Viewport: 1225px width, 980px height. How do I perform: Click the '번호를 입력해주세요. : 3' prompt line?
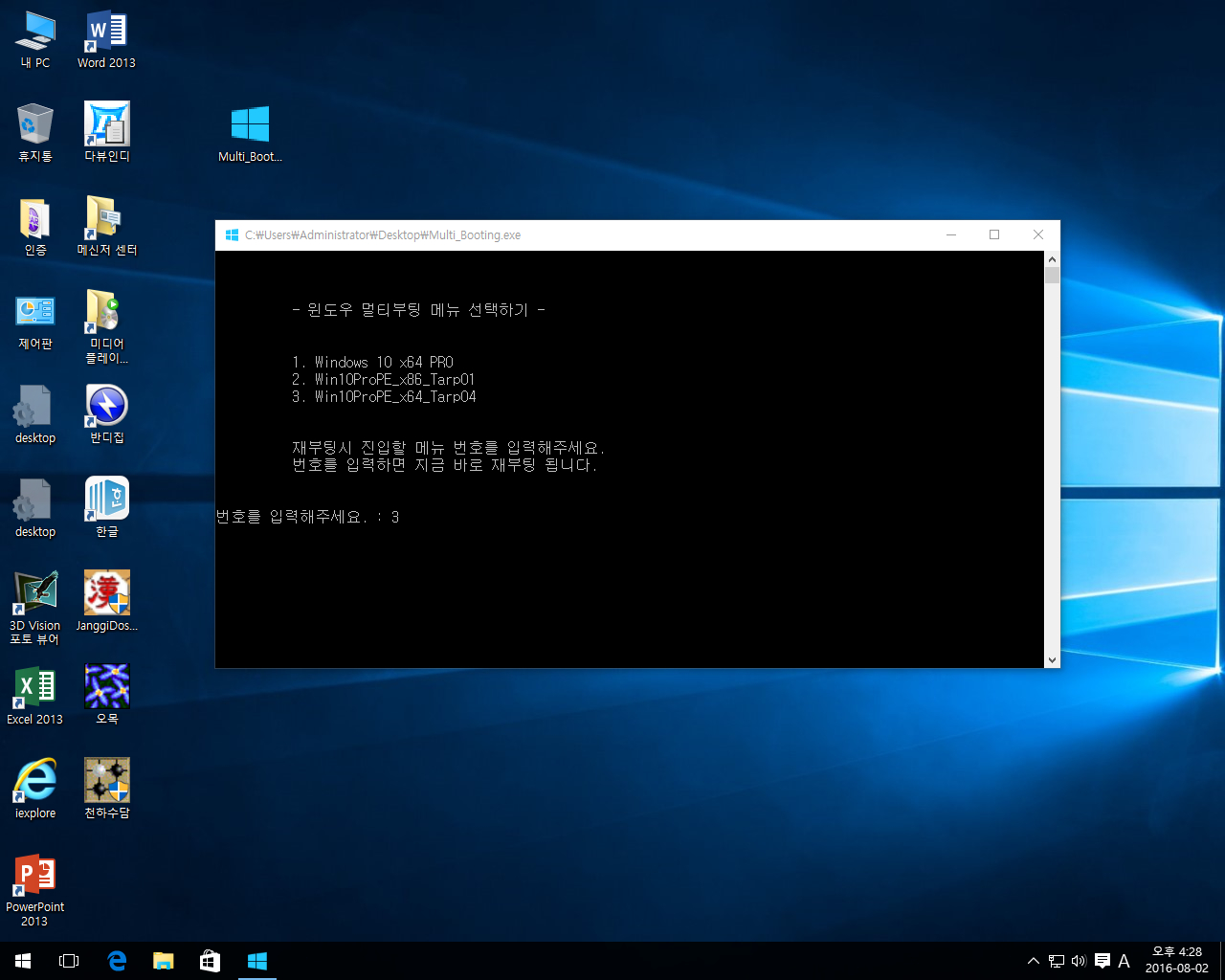pos(307,517)
